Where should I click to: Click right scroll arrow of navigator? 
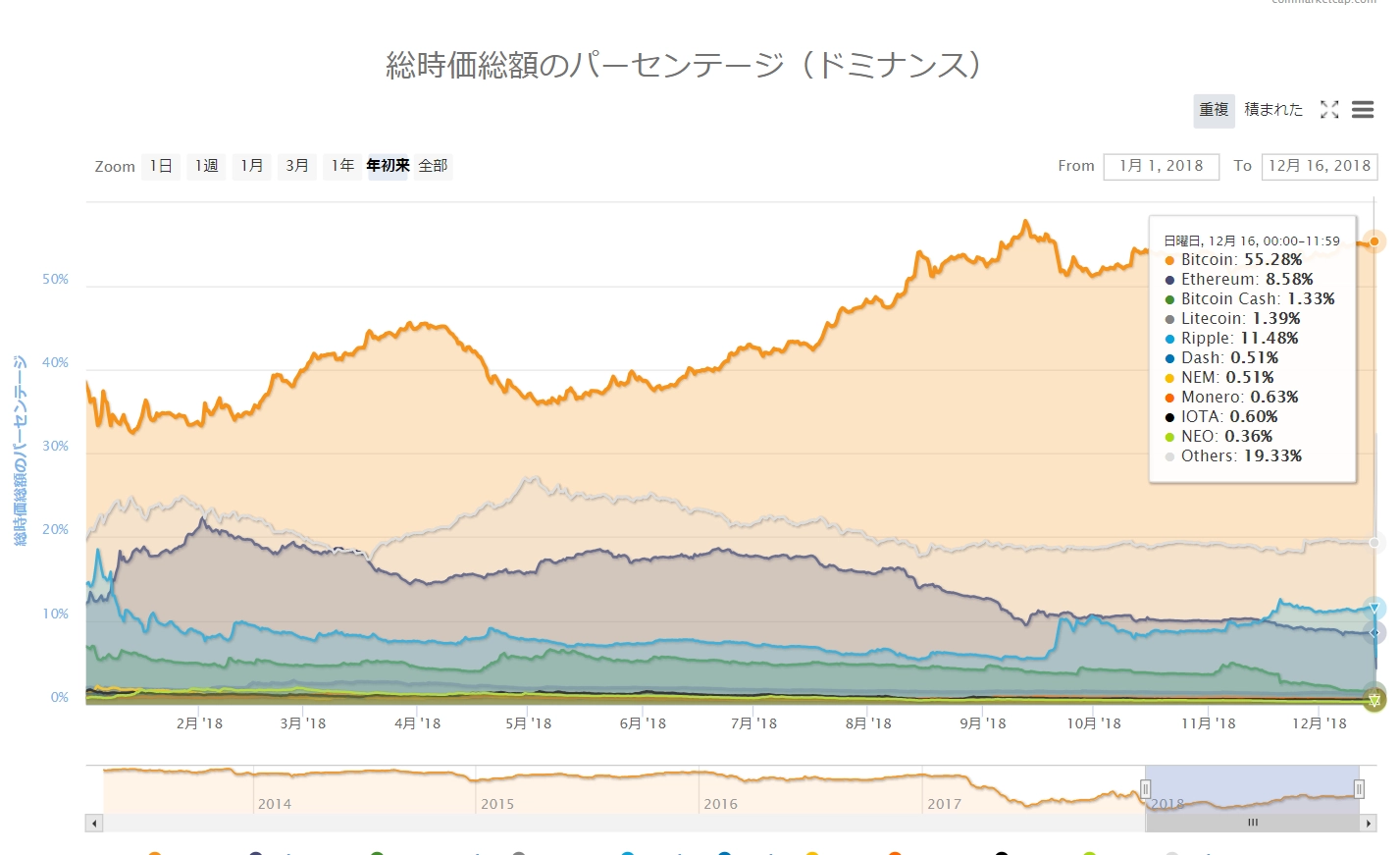pyautogui.click(x=1369, y=824)
